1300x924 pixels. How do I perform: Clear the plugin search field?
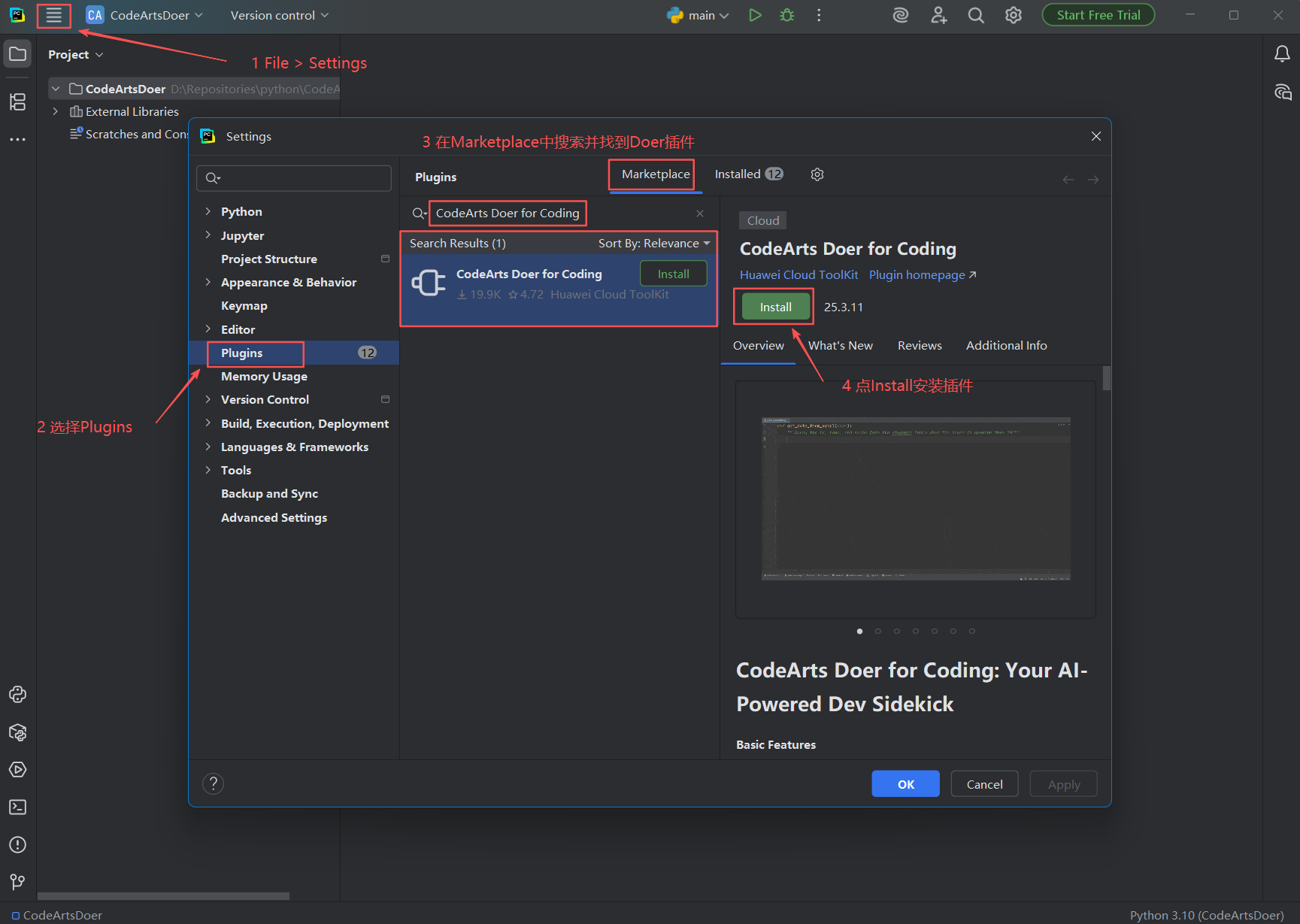(700, 214)
